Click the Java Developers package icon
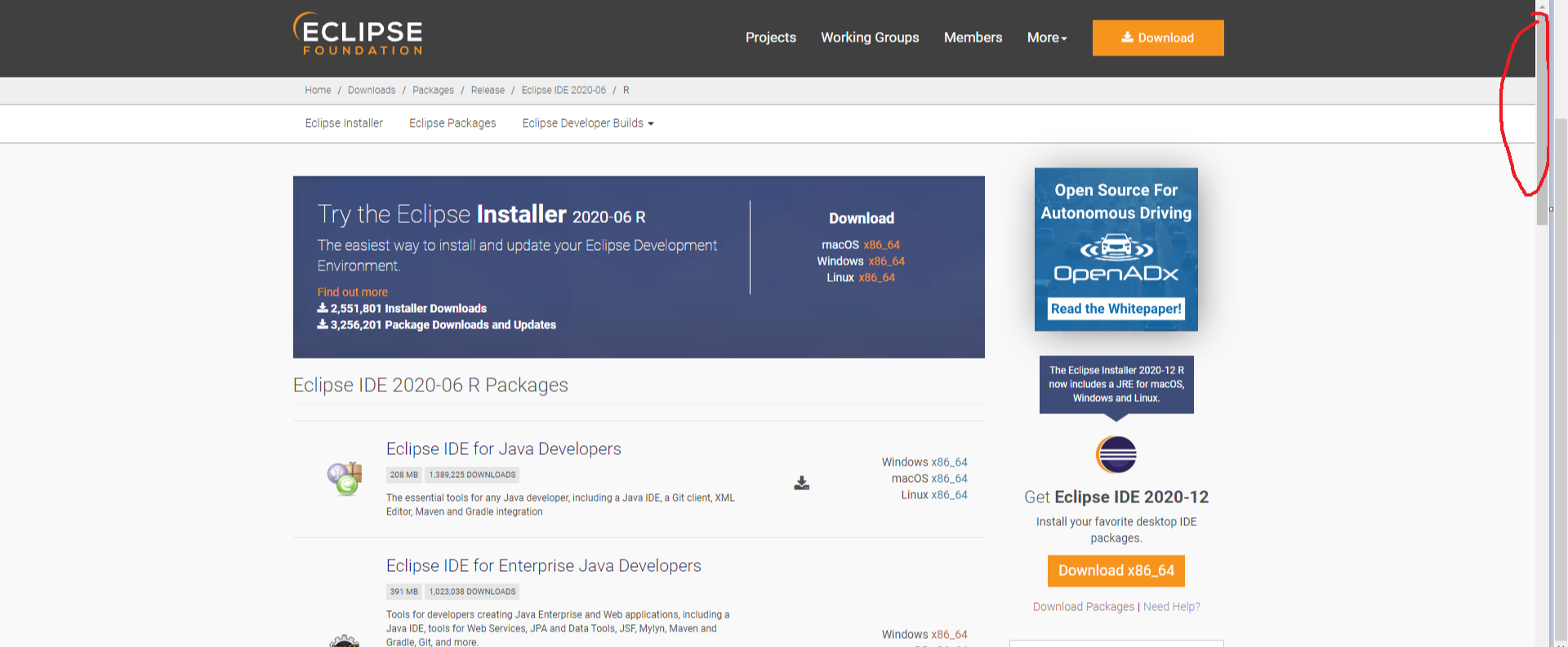This screenshot has width=1568, height=647. [345, 479]
